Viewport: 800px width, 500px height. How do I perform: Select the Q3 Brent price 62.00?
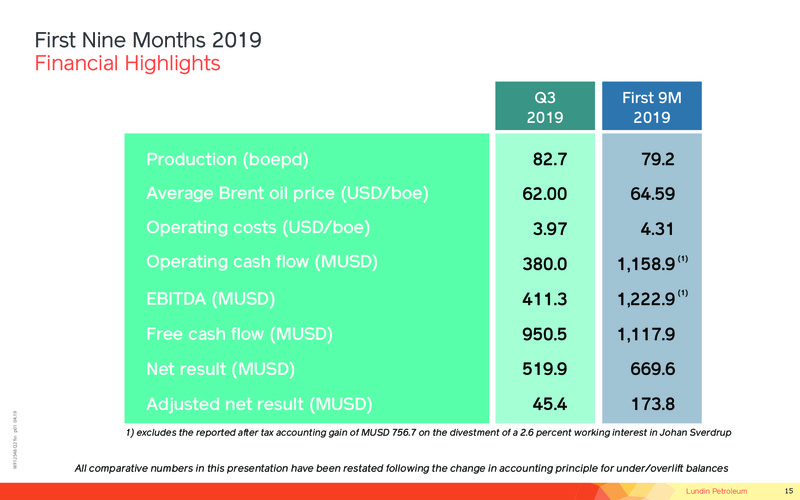[544, 194]
